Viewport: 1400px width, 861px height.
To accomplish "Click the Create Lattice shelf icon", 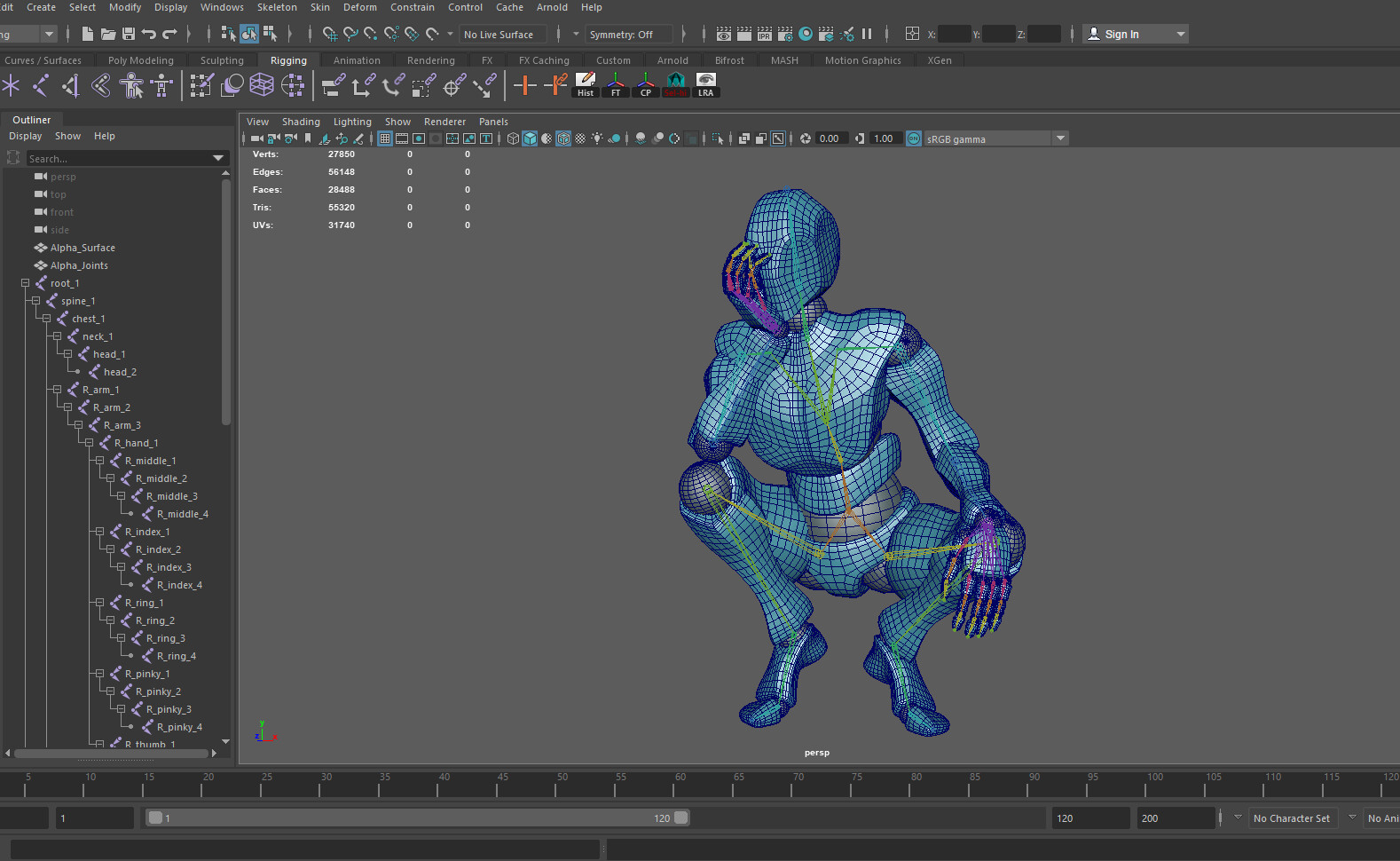I will (x=262, y=85).
